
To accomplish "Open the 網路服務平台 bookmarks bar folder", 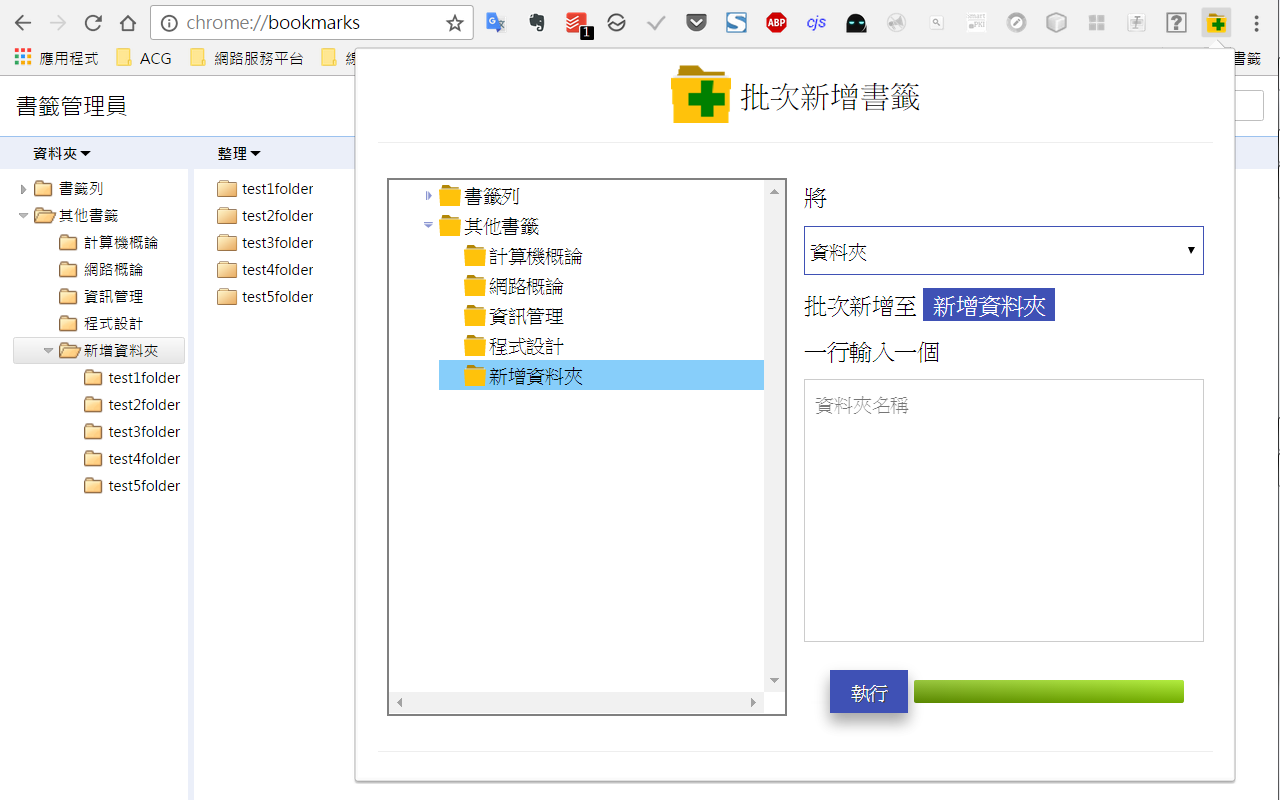I will click(x=247, y=58).
